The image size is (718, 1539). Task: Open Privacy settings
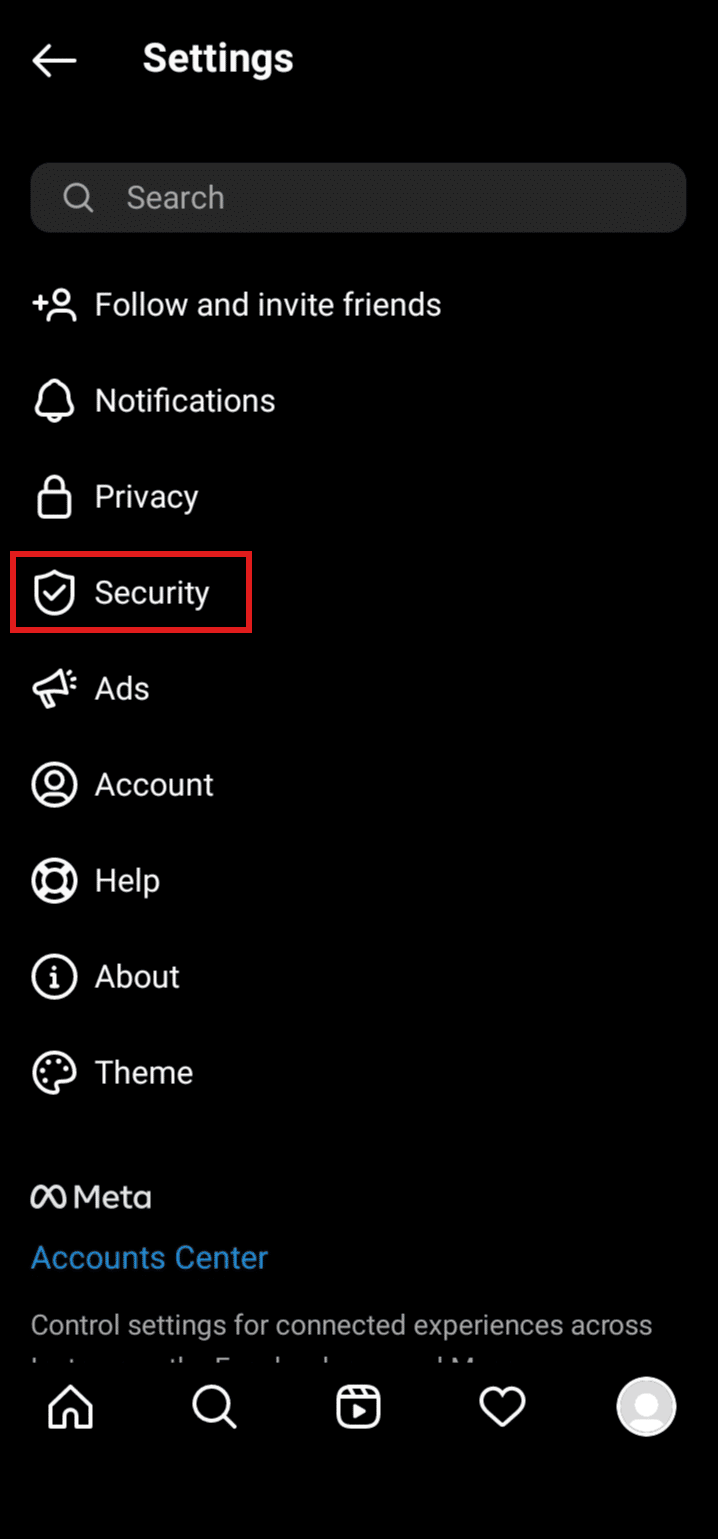click(146, 497)
